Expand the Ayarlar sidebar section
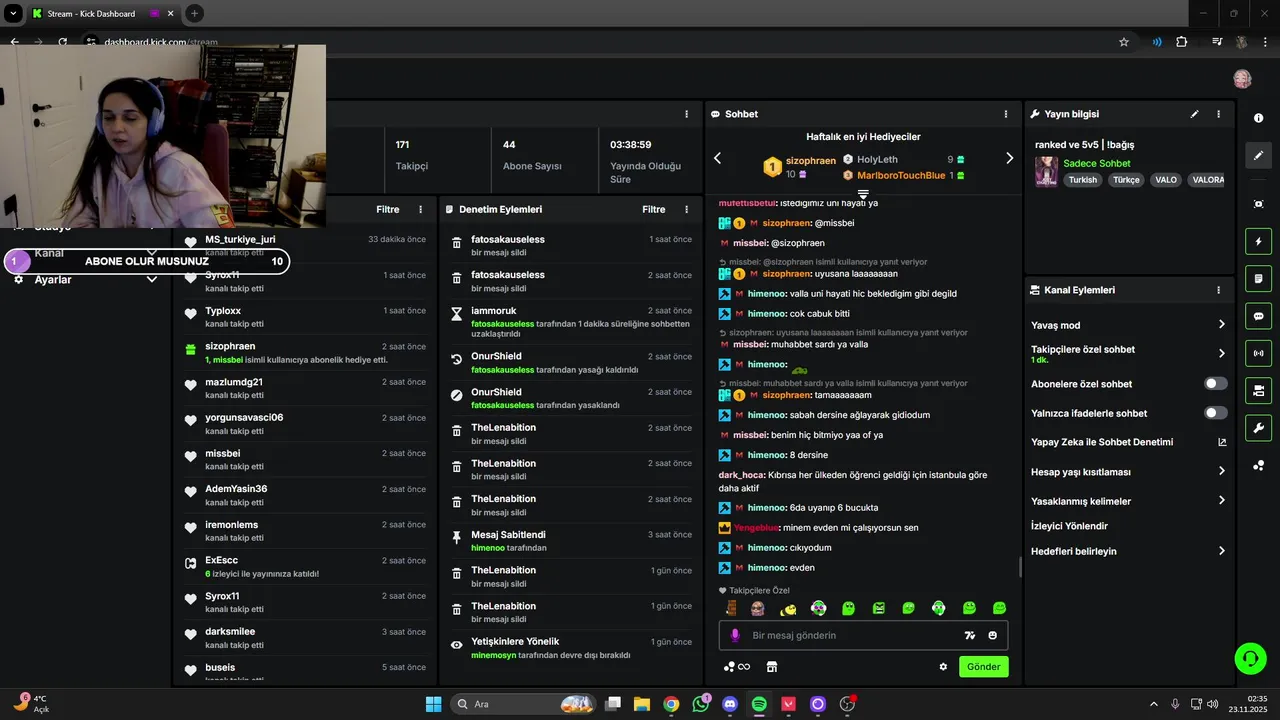The image size is (1280, 720). [152, 280]
